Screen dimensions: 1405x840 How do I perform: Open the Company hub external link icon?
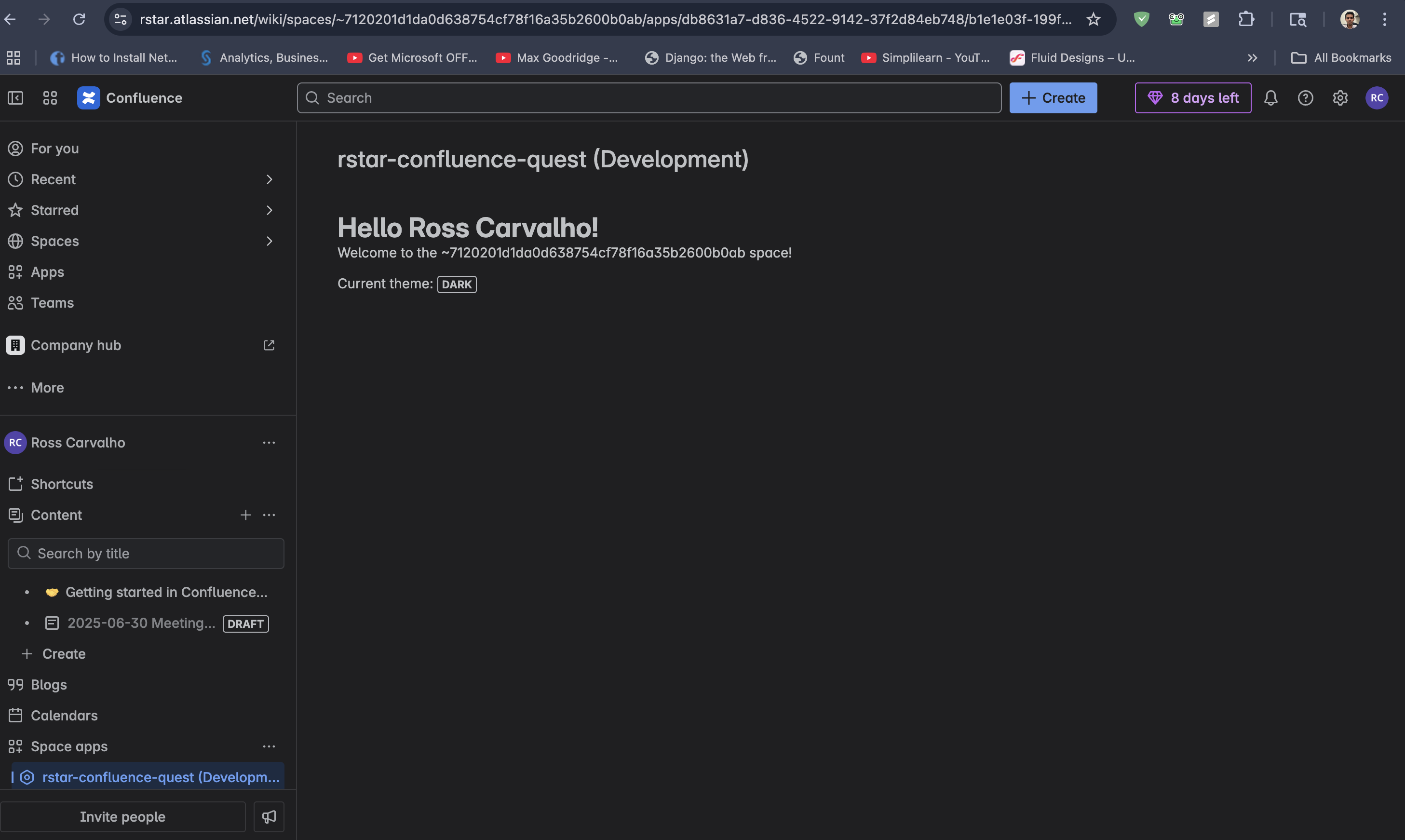coord(269,345)
